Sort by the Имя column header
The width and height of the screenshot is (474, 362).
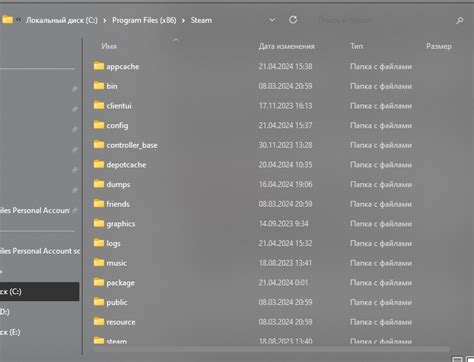pyautogui.click(x=109, y=46)
